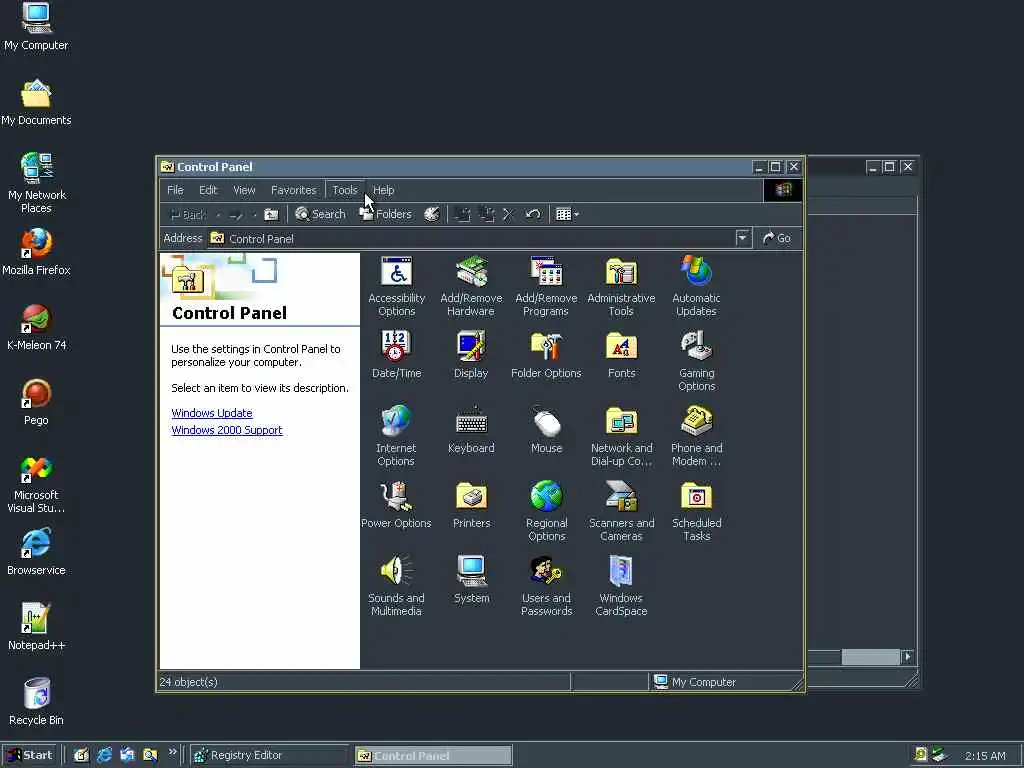
Task: Select the My Network Places icon
Action: (36, 183)
